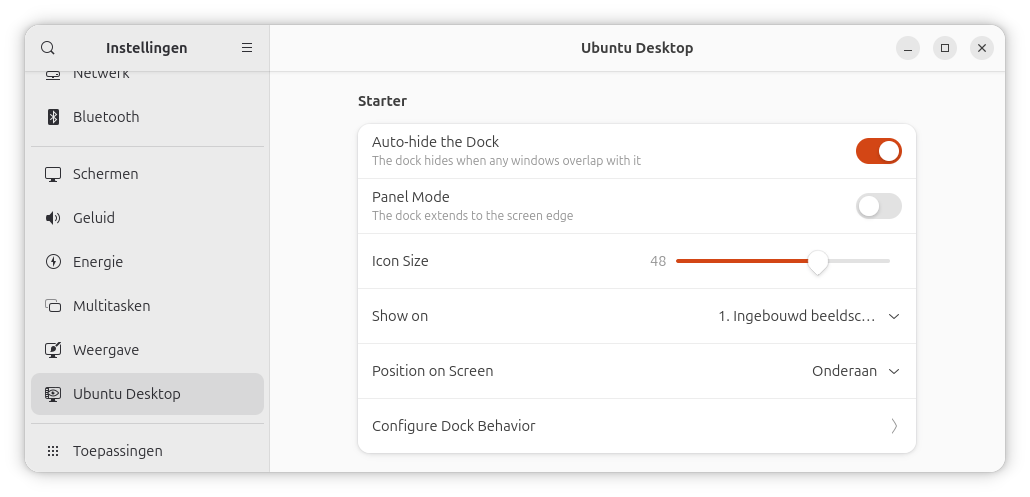
Task: Click the Icon Size slider handle
Action: click(818, 262)
